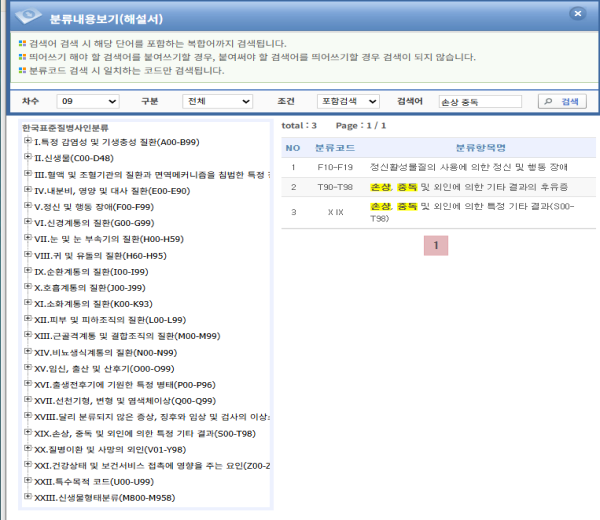The width and height of the screenshot is (600, 520).
Task: Select tree label V.정신 및 행동 장애(F00-F99)
Action: pyautogui.click(x=94, y=207)
